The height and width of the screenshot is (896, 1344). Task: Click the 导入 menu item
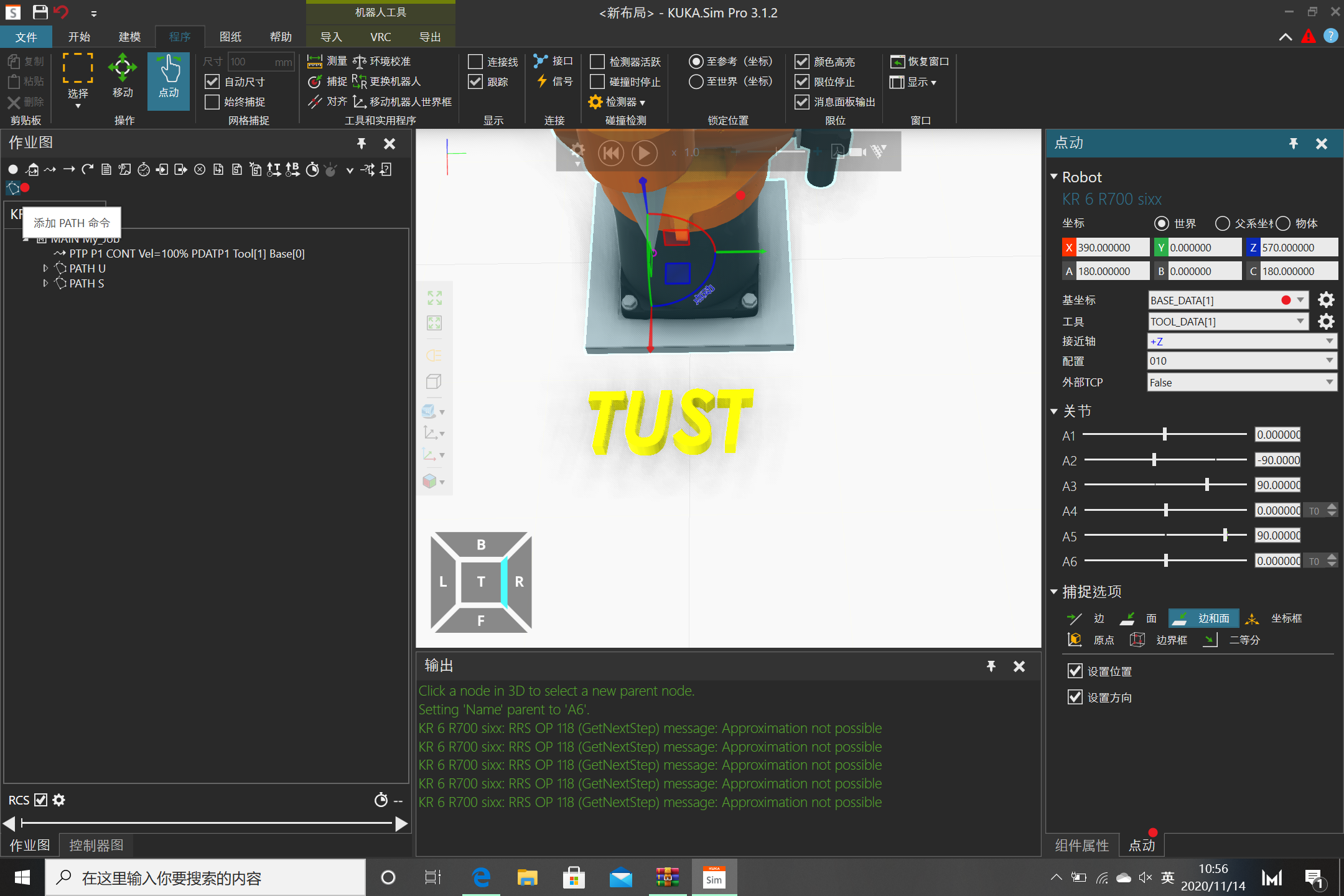(333, 37)
